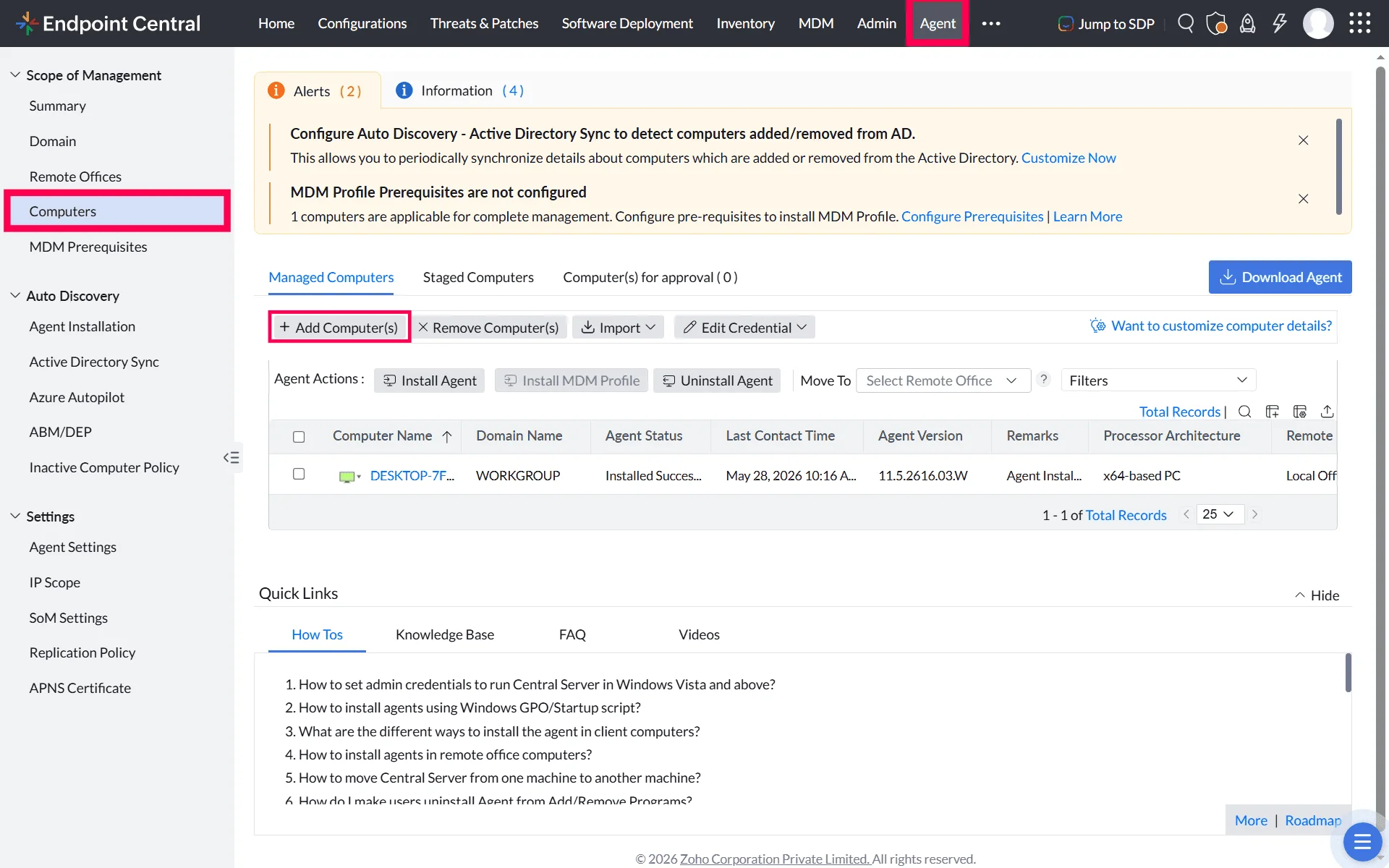1389x868 pixels.
Task: Click the Add Computer(s) button
Action: click(339, 327)
